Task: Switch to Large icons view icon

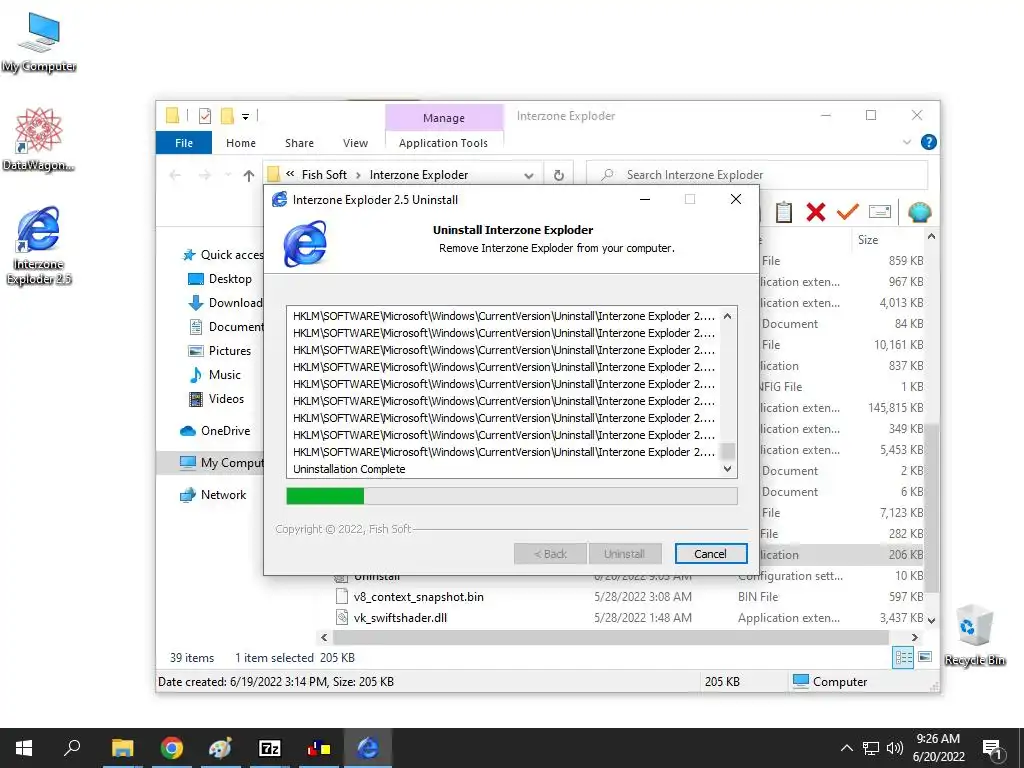Action: [925, 657]
